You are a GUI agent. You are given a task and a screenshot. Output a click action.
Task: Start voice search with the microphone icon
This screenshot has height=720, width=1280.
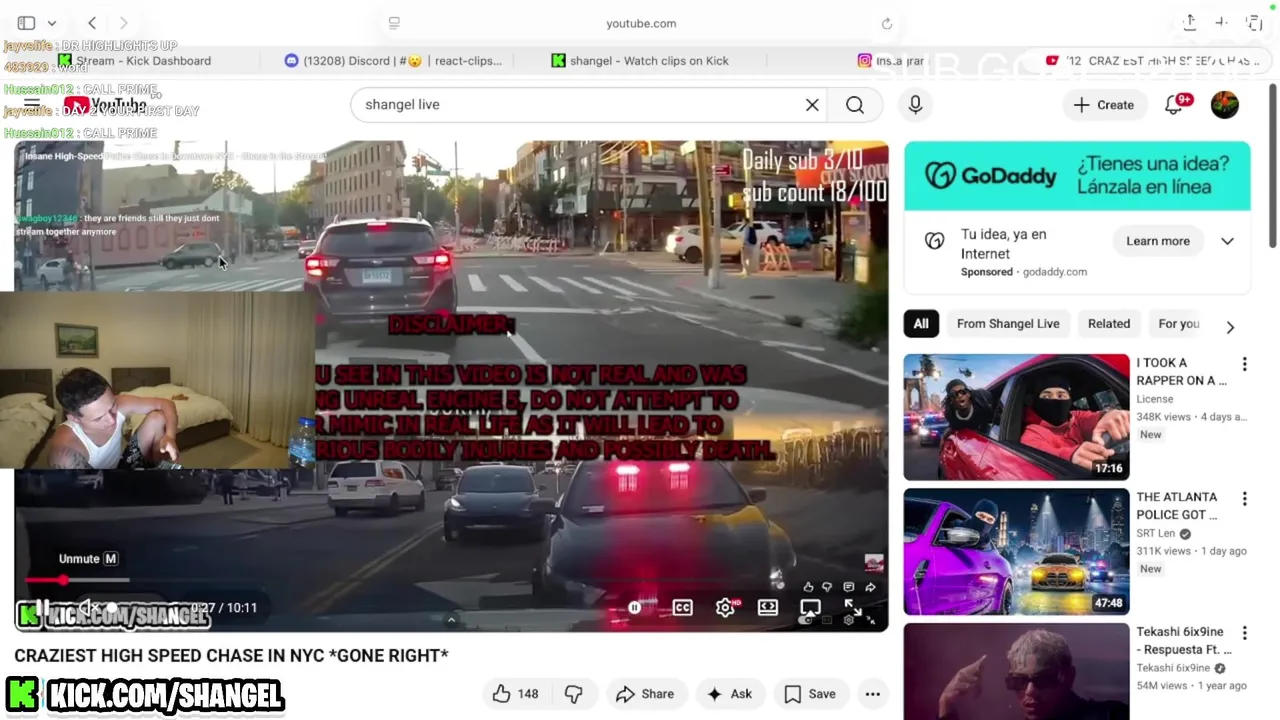[915, 104]
